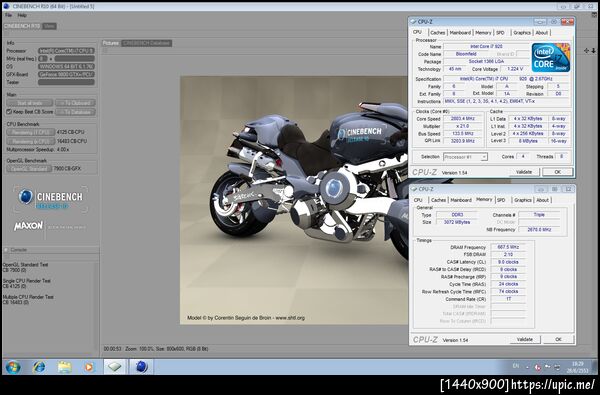
Task: Open Graphics tab in upper CPU-Z window
Action: click(x=522, y=33)
